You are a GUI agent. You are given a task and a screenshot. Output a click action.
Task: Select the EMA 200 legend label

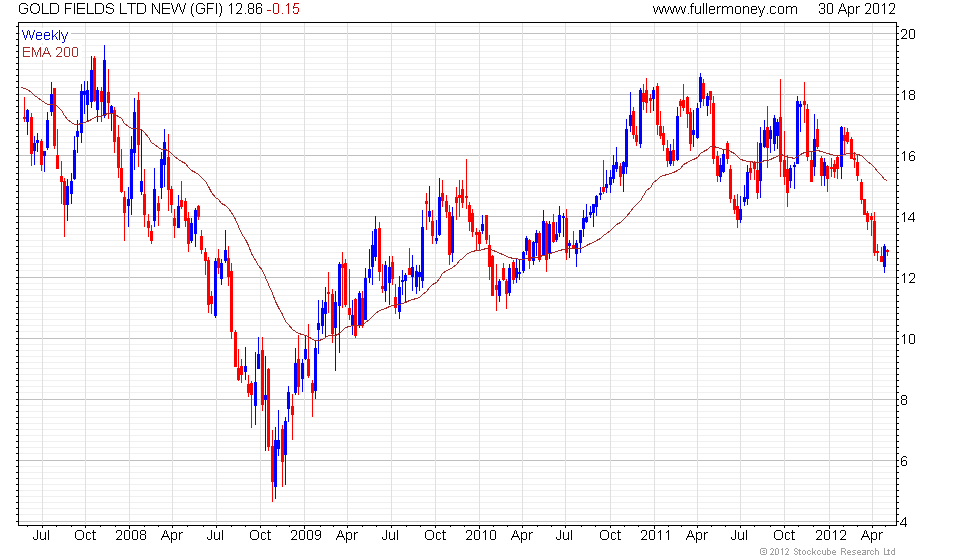tap(51, 52)
